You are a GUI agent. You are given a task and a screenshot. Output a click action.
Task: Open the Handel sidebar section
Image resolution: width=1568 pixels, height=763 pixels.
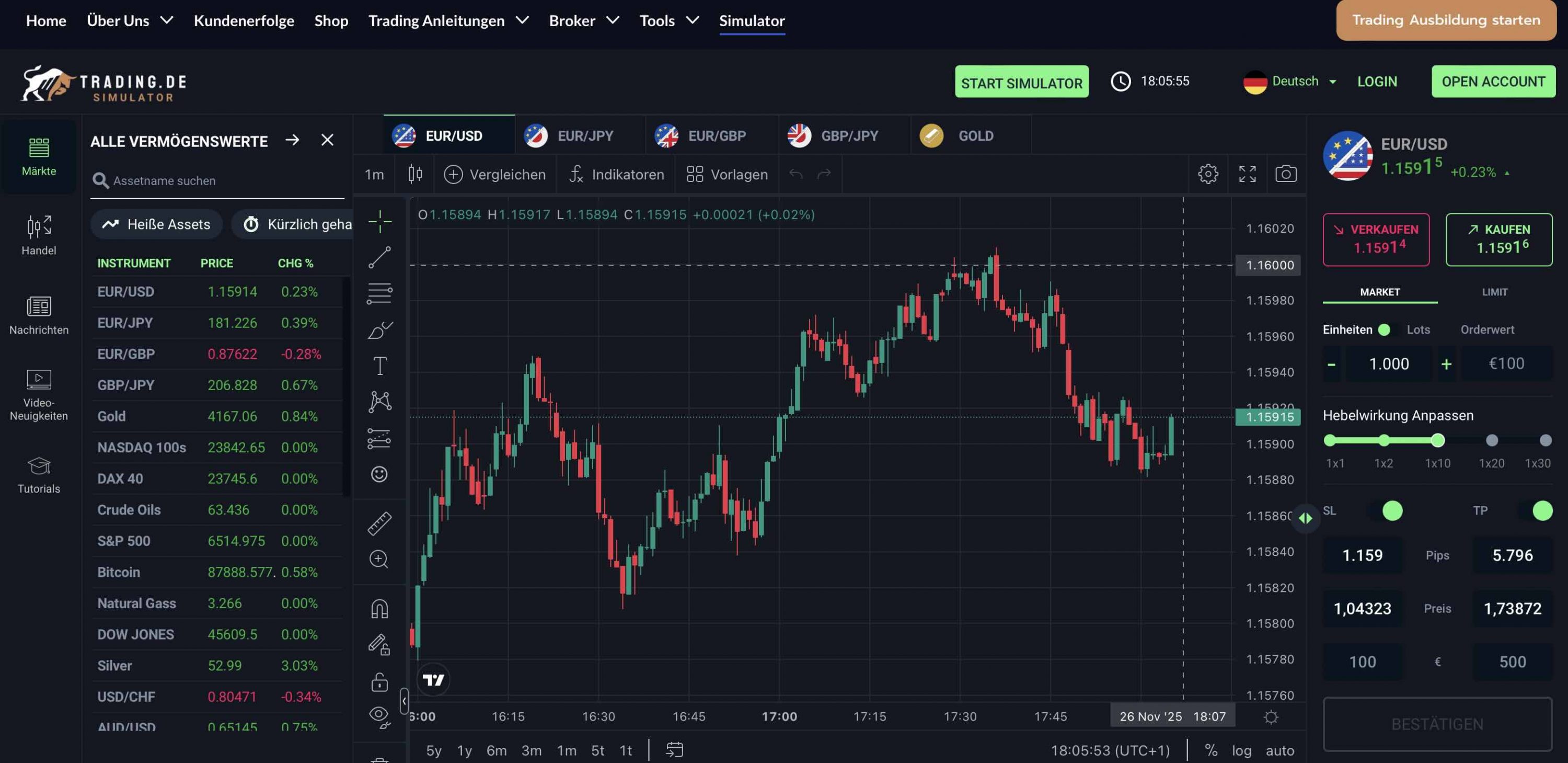[39, 236]
